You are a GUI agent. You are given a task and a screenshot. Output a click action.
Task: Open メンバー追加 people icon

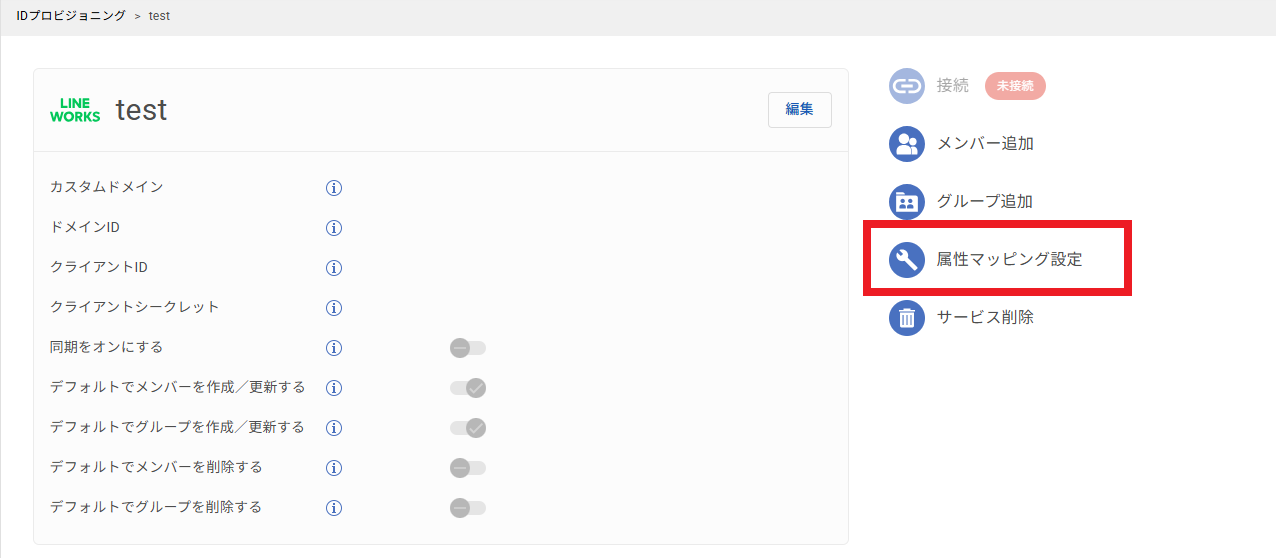pos(907,144)
